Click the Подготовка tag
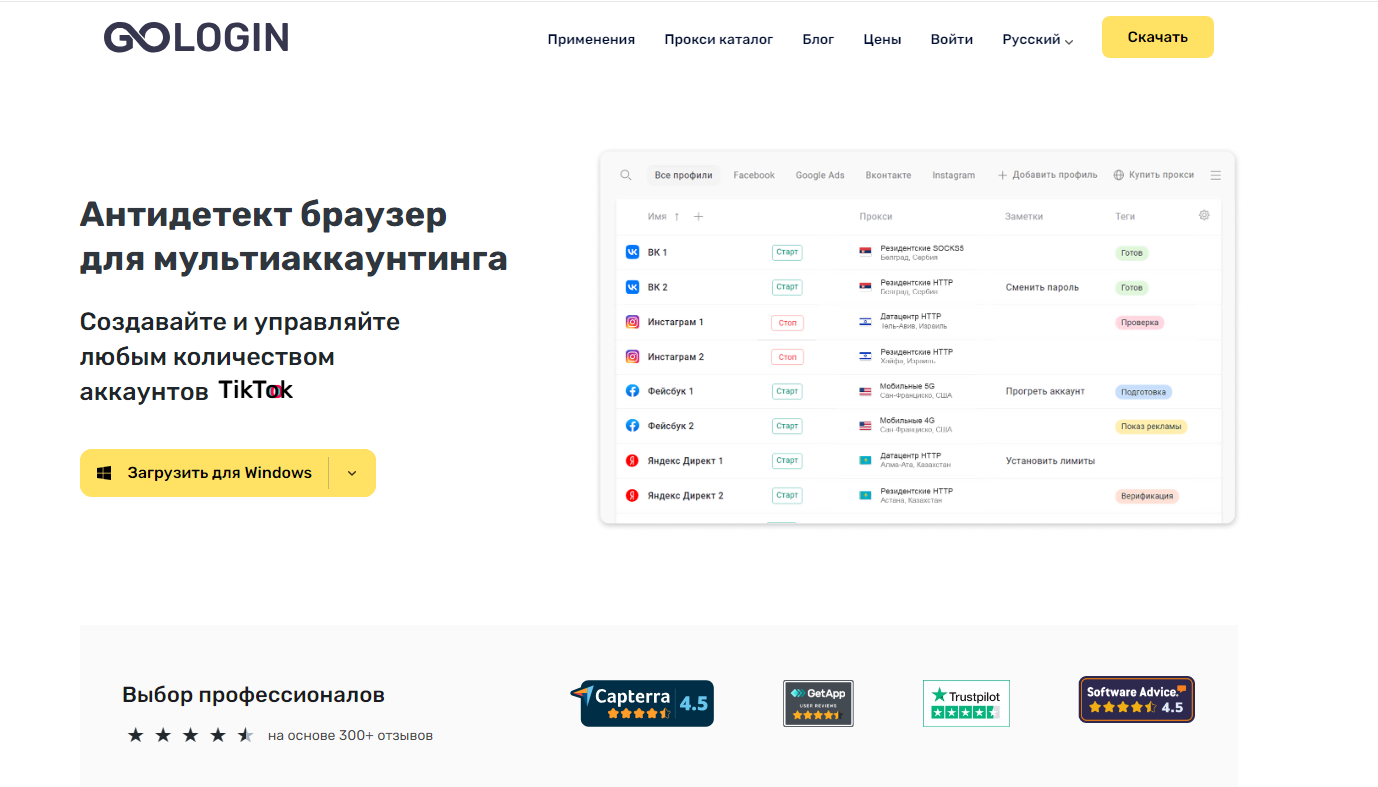 pos(1143,392)
